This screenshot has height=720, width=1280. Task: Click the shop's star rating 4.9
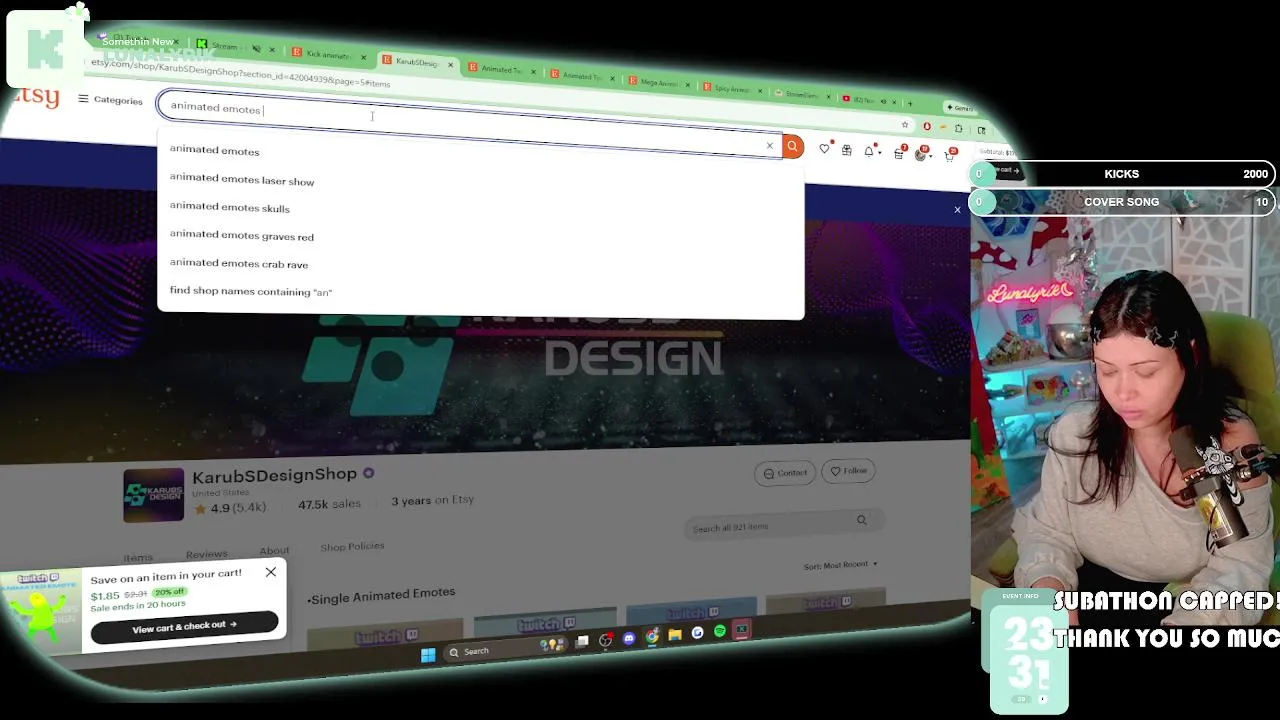click(x=231, y=508)
